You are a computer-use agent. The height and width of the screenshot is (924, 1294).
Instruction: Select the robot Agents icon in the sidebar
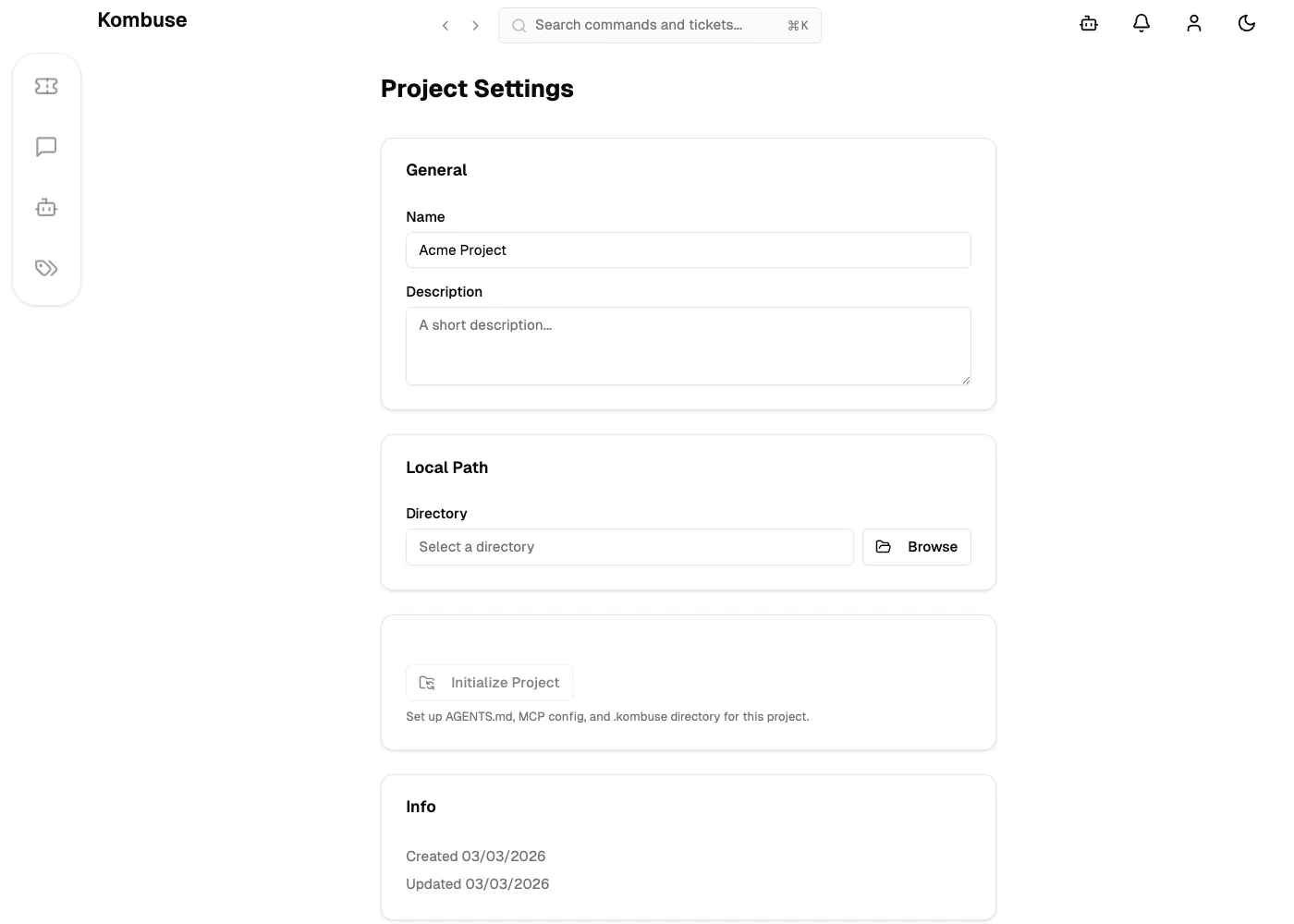pos(46,207)
